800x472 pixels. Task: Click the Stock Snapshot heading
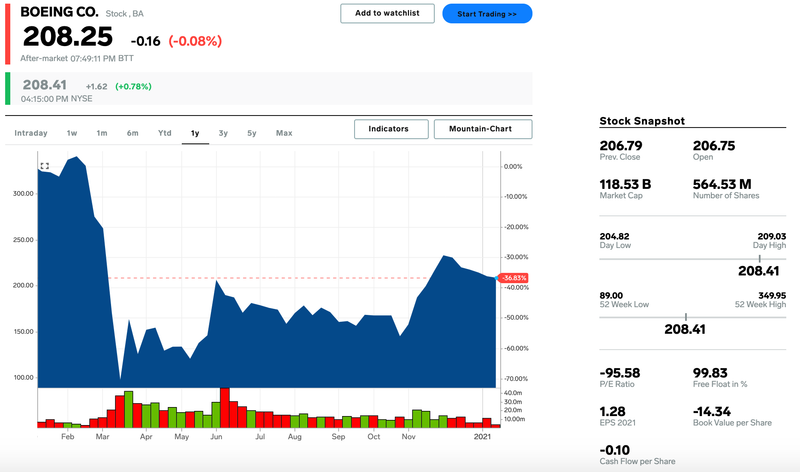click(x=642, y=121)
